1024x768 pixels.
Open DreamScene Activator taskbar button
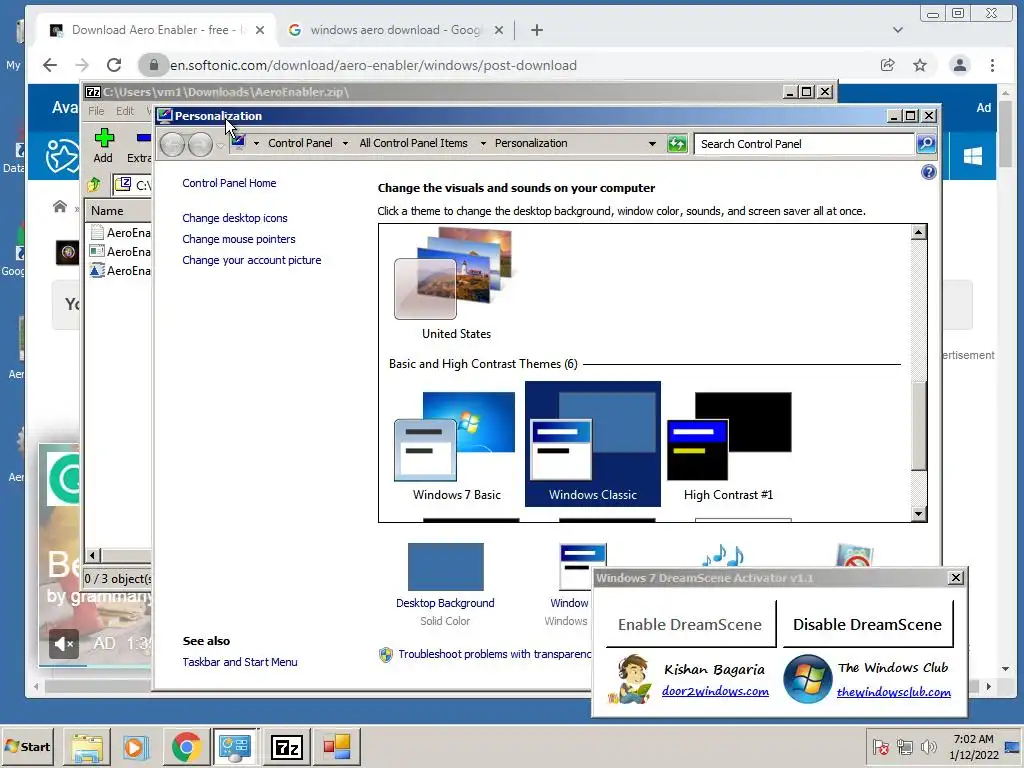tap(337, 747)
